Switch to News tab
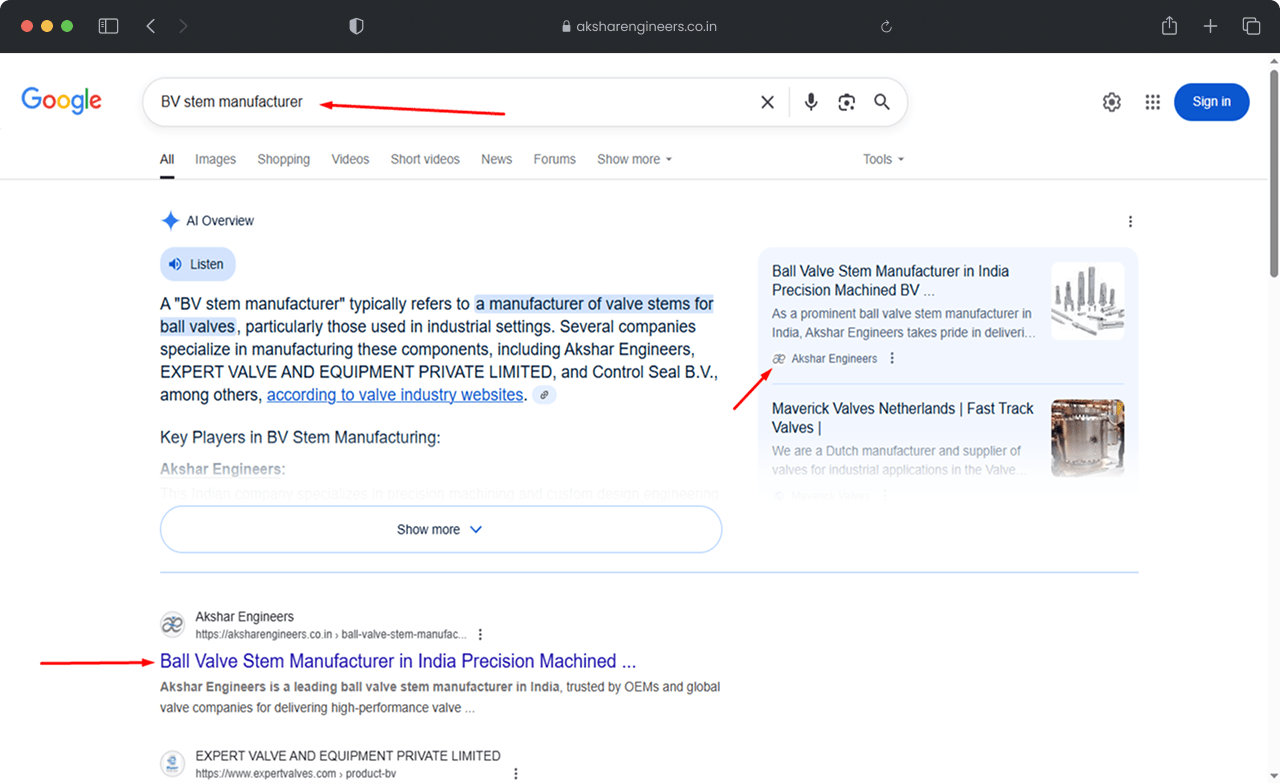This screenshot has width=1280, height=784. [x=496, y=159]
